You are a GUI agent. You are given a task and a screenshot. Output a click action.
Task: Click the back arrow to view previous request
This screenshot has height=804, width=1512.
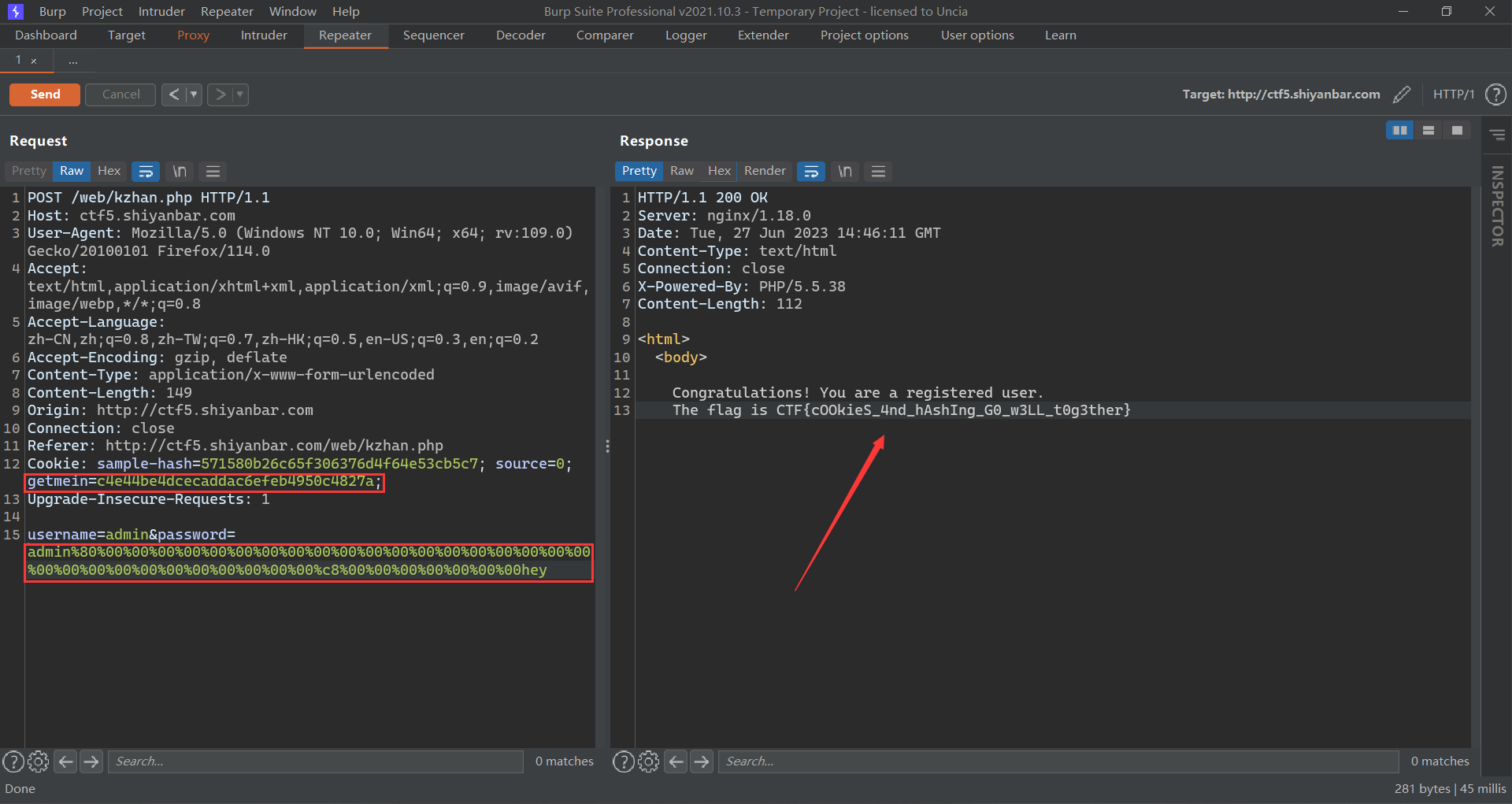pyautogui.click(x=172, y=94)
